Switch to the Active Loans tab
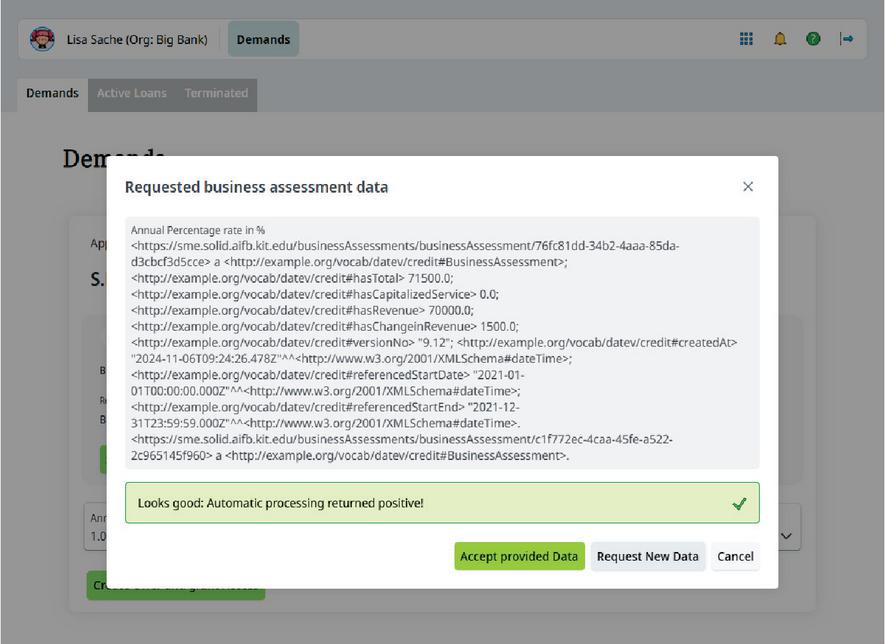The height and width of the screenshot is (644, 885). (131, 93)
